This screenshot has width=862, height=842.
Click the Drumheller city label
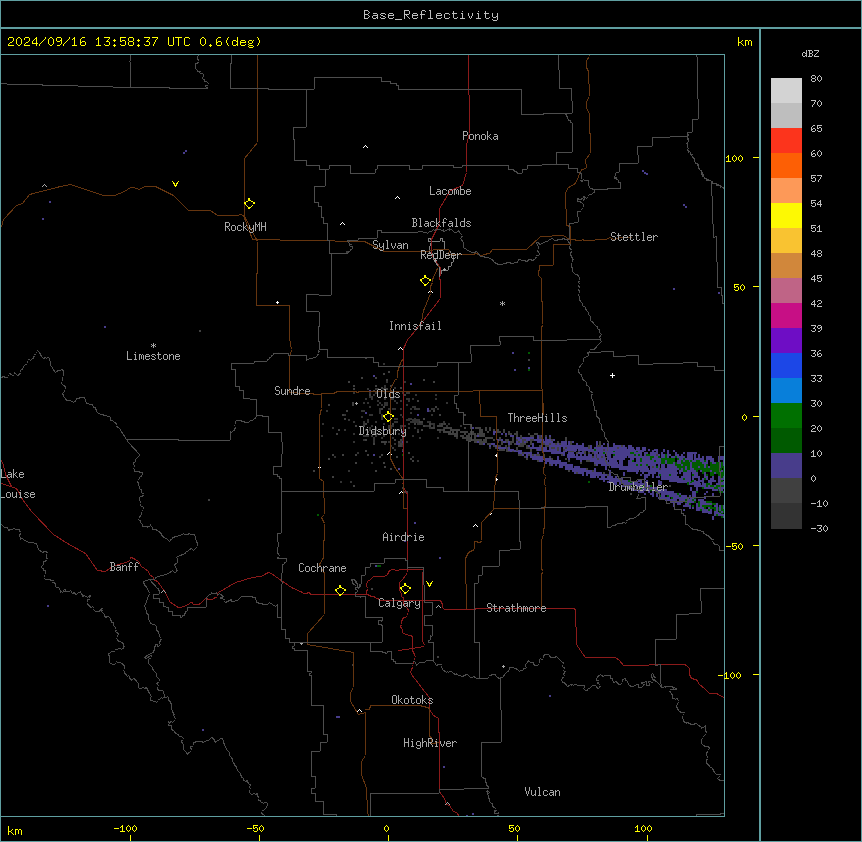pyautogui.click(x=638, y=487)
